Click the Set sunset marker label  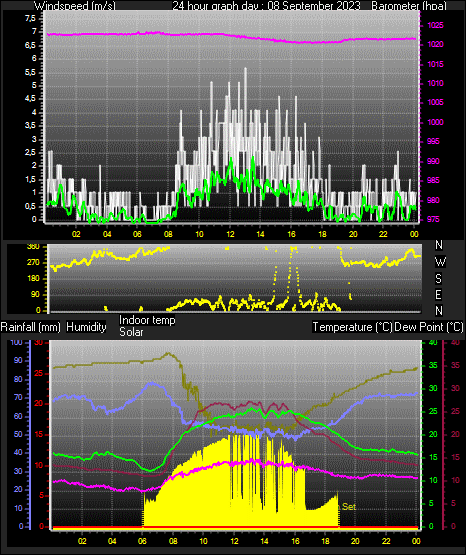pos(349,507)
